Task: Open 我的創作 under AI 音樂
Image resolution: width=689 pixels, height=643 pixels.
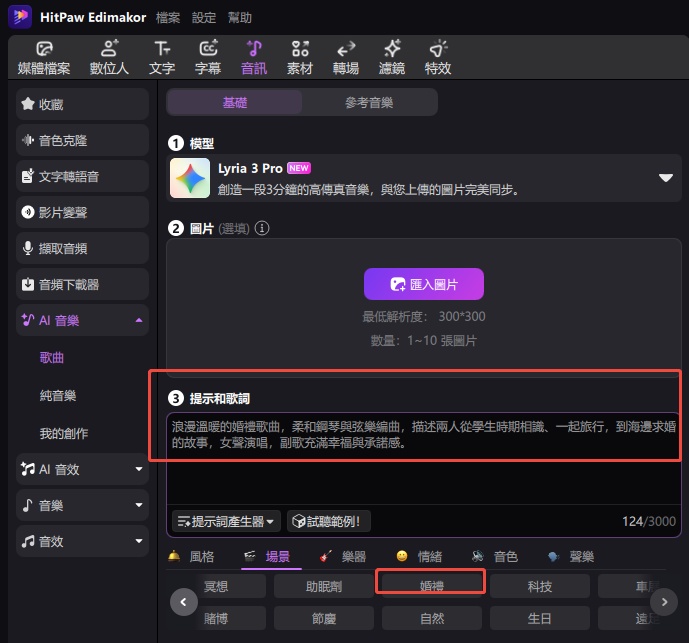Action: pyautogui.click(x=64, y=433)
